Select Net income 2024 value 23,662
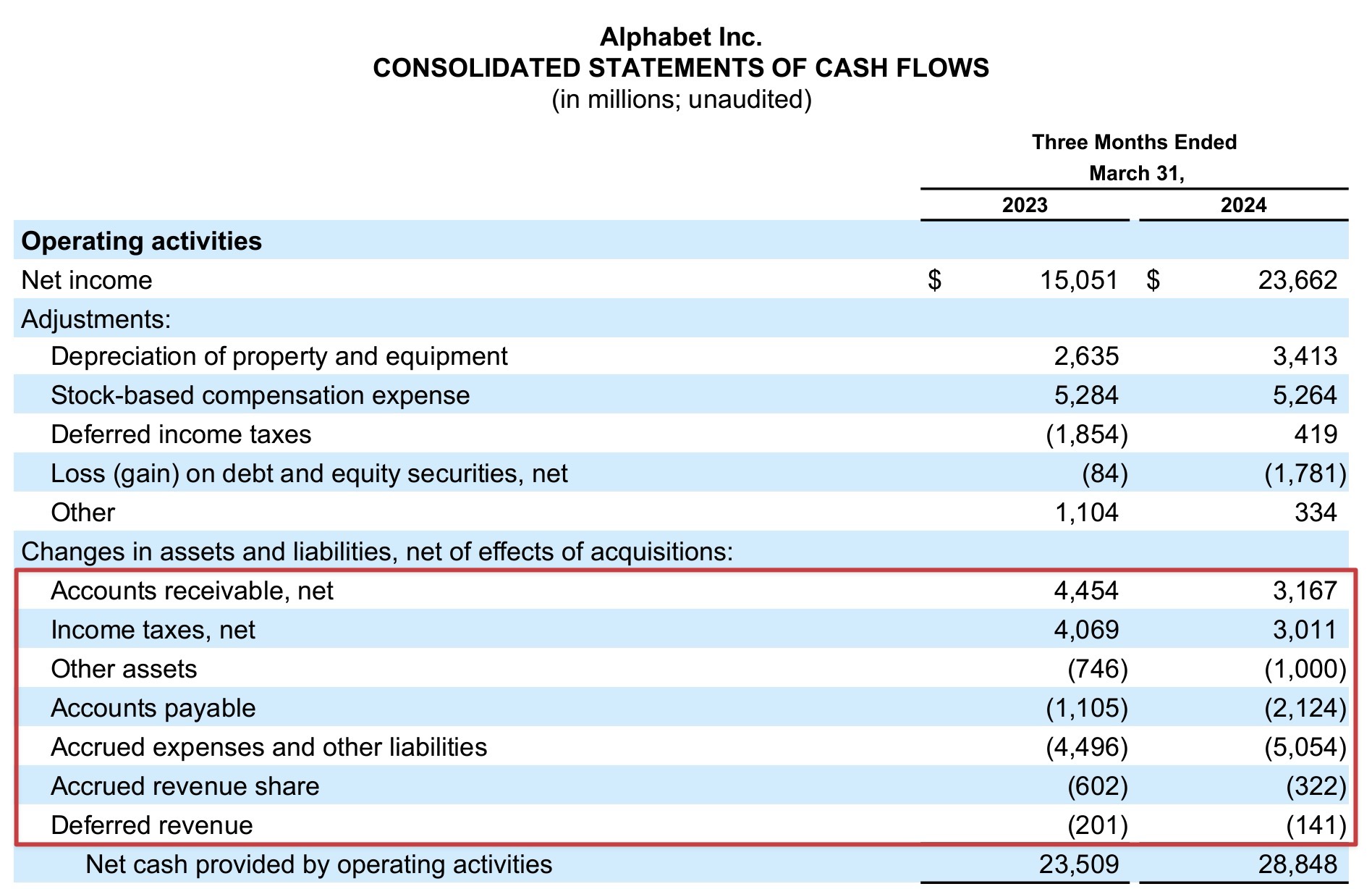Image resolution: width=1372 pixels, height=889 pixels. 1297,280
